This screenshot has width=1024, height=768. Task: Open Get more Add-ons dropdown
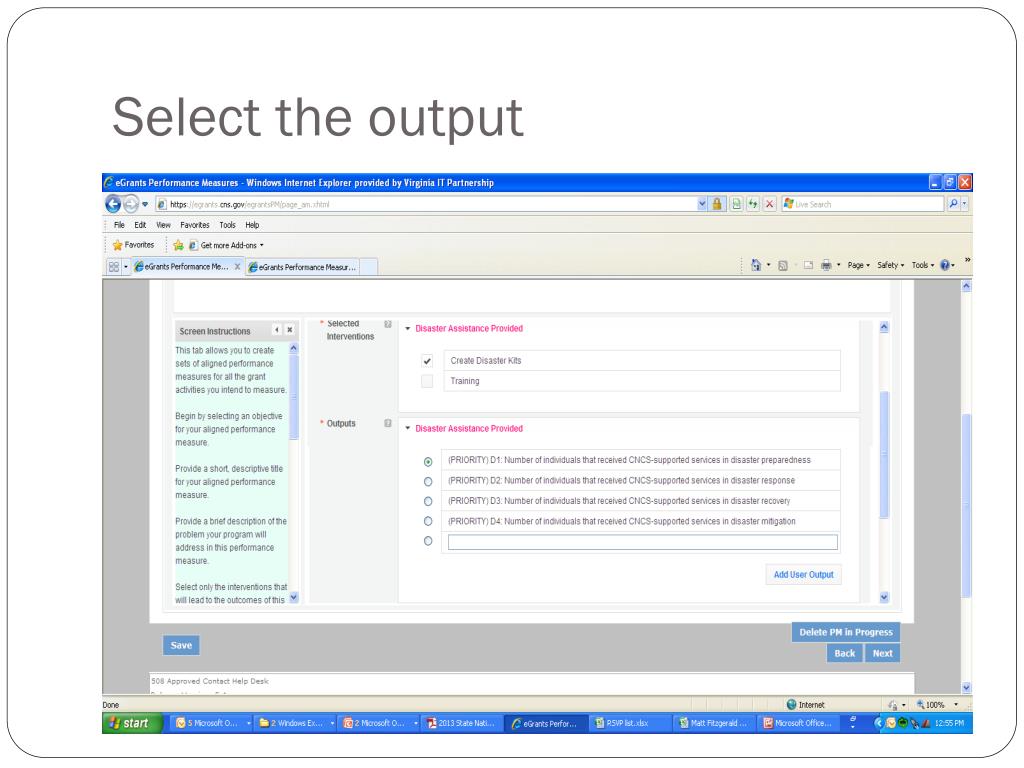(x=227, y=246)
